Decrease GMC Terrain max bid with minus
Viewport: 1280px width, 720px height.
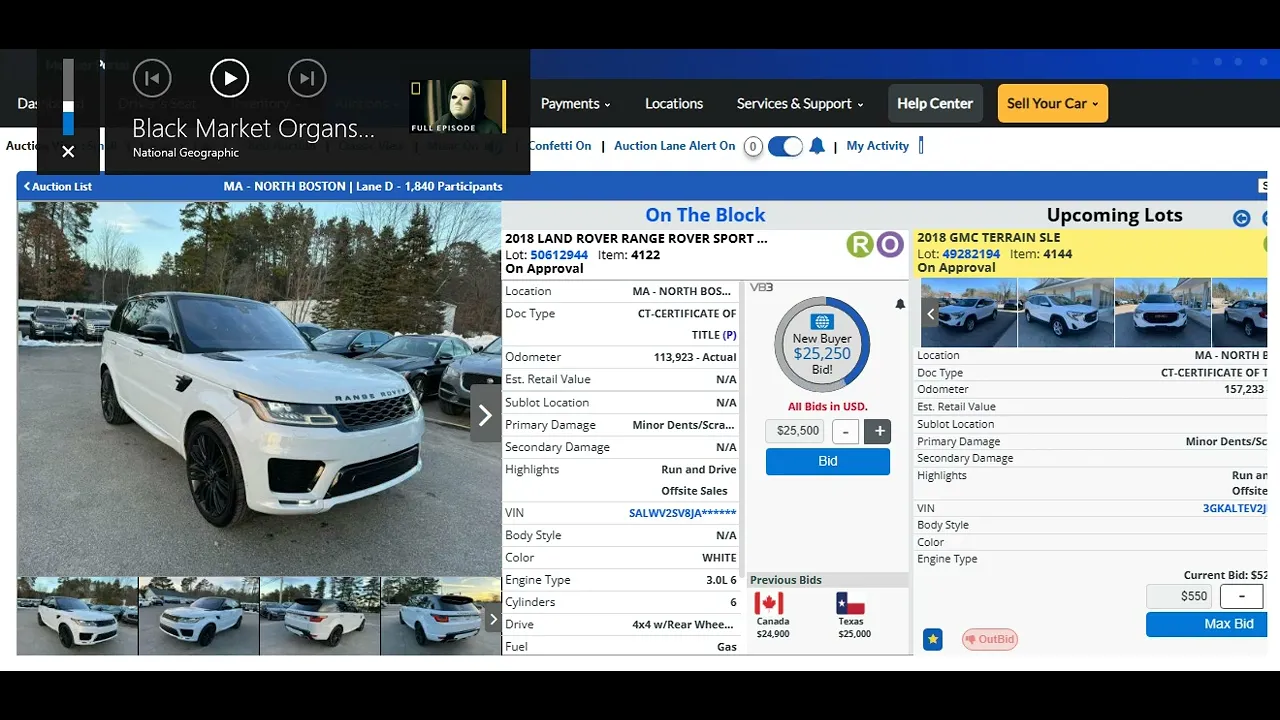click(1242, 596)
